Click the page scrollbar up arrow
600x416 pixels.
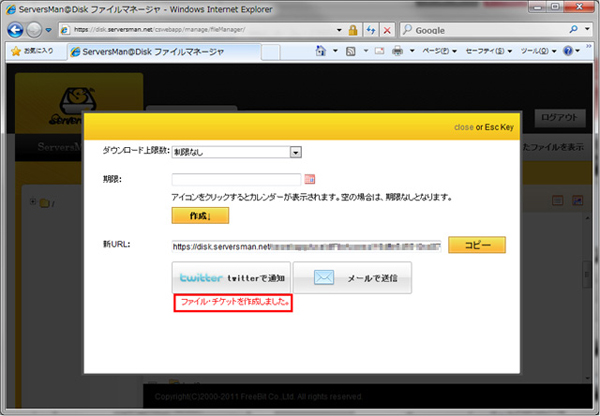[x=588, y=218]
